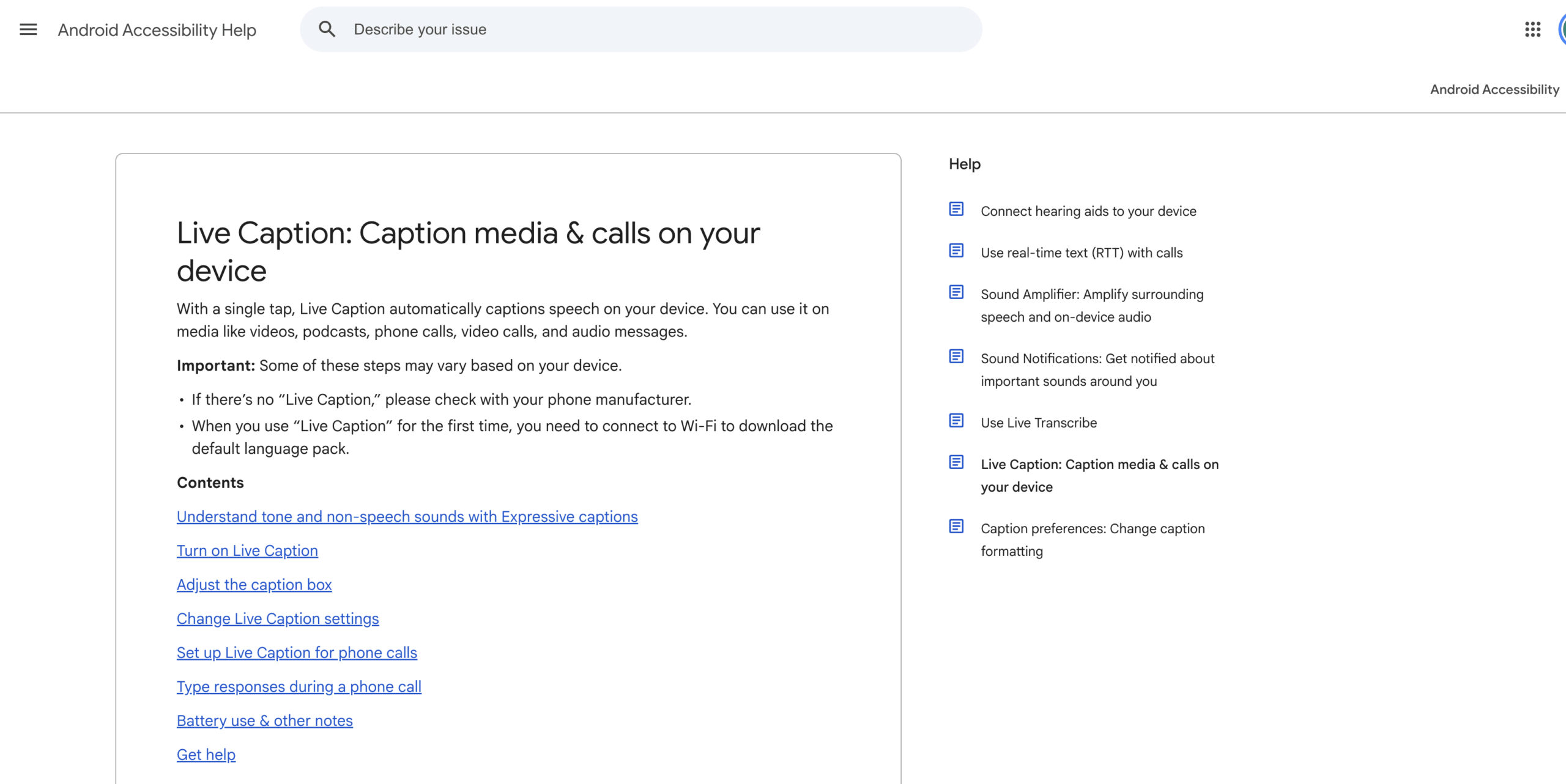This screenshot has width=1566, height=784.
Task: Go to Android Accessibility Help home title
Action: click(x=157, y=30)
